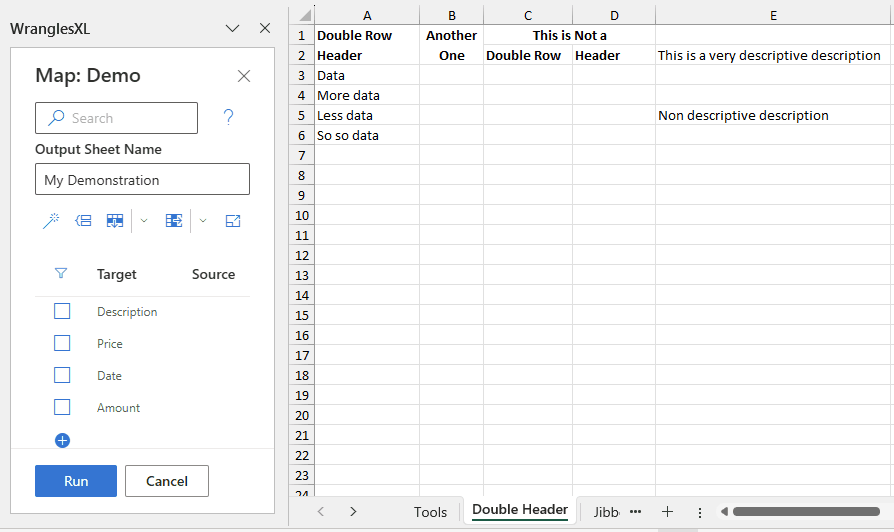
Task: Tick the Price checkbox
Action: (62, 344)
